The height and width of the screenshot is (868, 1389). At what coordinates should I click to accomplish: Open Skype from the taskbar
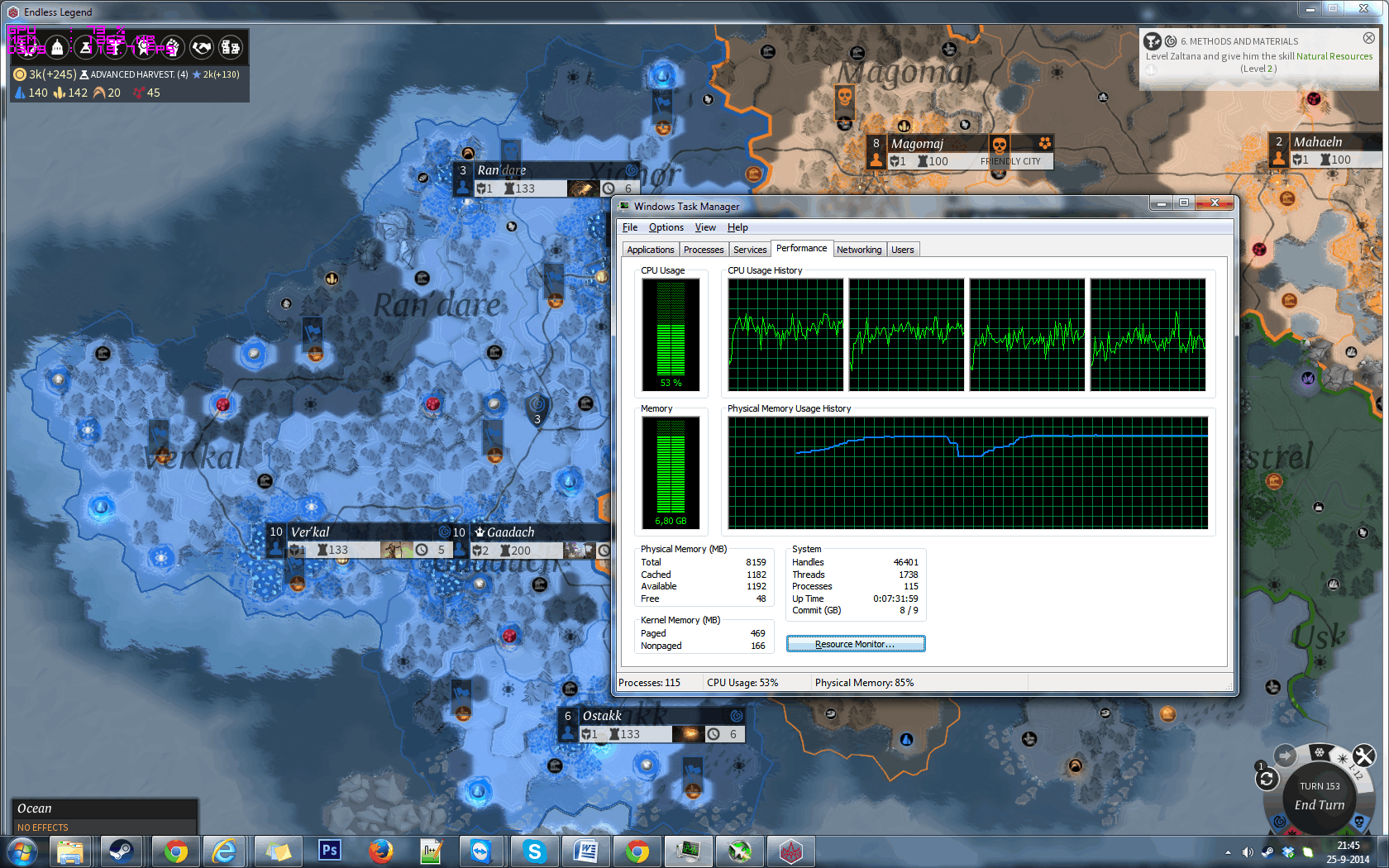(534, 851)
